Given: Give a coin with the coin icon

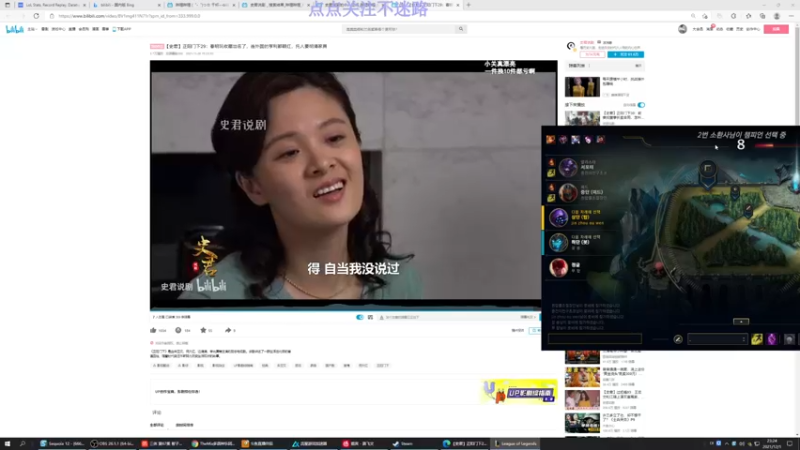Looking at the screenshot, I should point(178,330).
